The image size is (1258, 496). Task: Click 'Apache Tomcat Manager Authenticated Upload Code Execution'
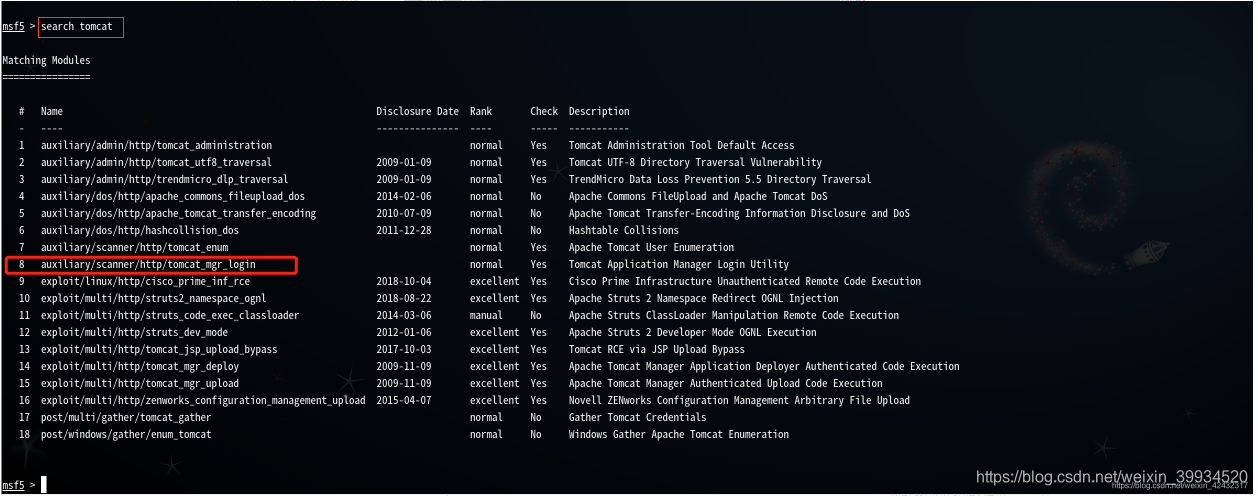[x=726, y=383]
